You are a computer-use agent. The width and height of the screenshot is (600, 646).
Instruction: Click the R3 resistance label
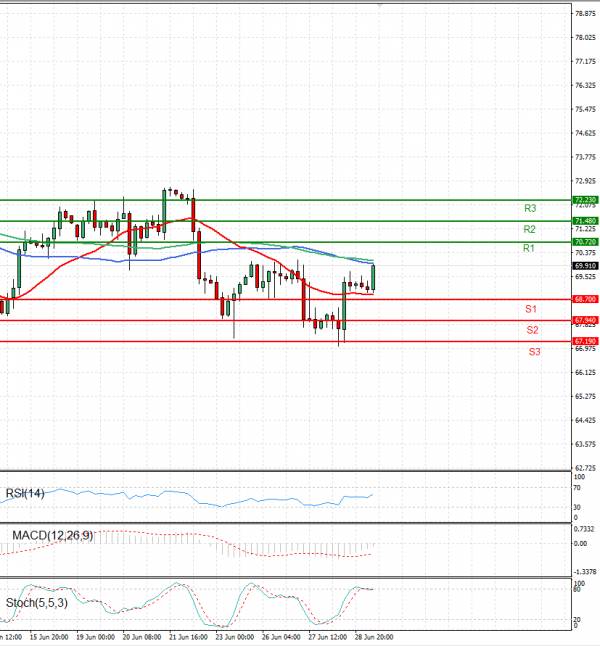tap(530, 208)
